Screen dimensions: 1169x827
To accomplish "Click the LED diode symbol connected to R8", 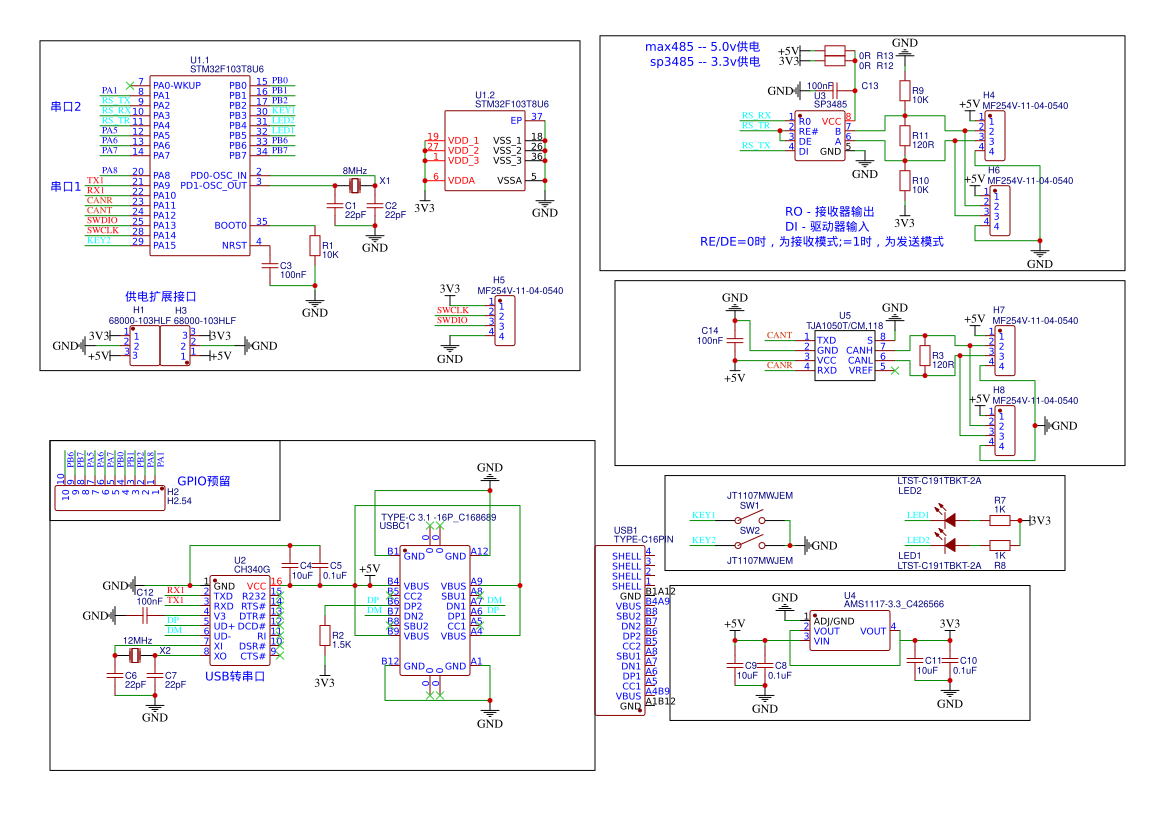I will [950, 545].
